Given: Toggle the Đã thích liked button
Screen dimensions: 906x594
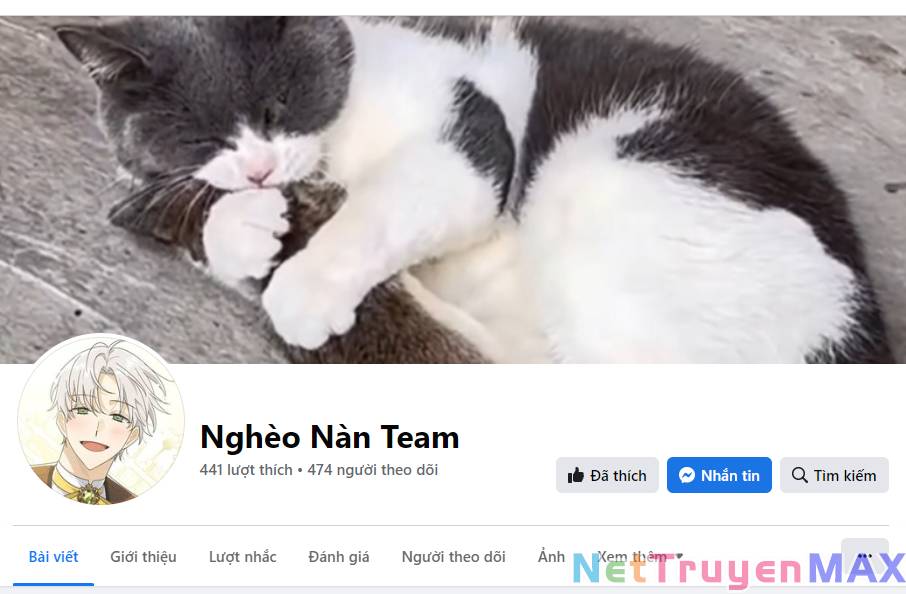Looking at the screenshot, I should pos(607,475).
